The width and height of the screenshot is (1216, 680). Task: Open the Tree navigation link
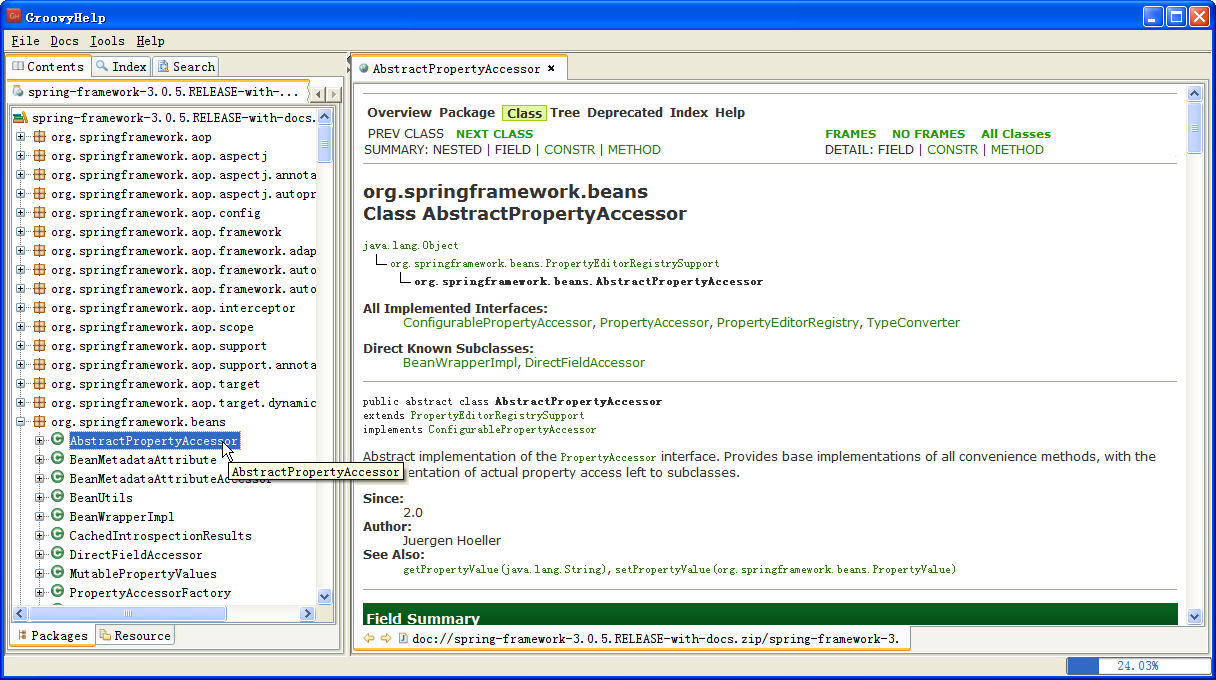[x=565, y=113]
